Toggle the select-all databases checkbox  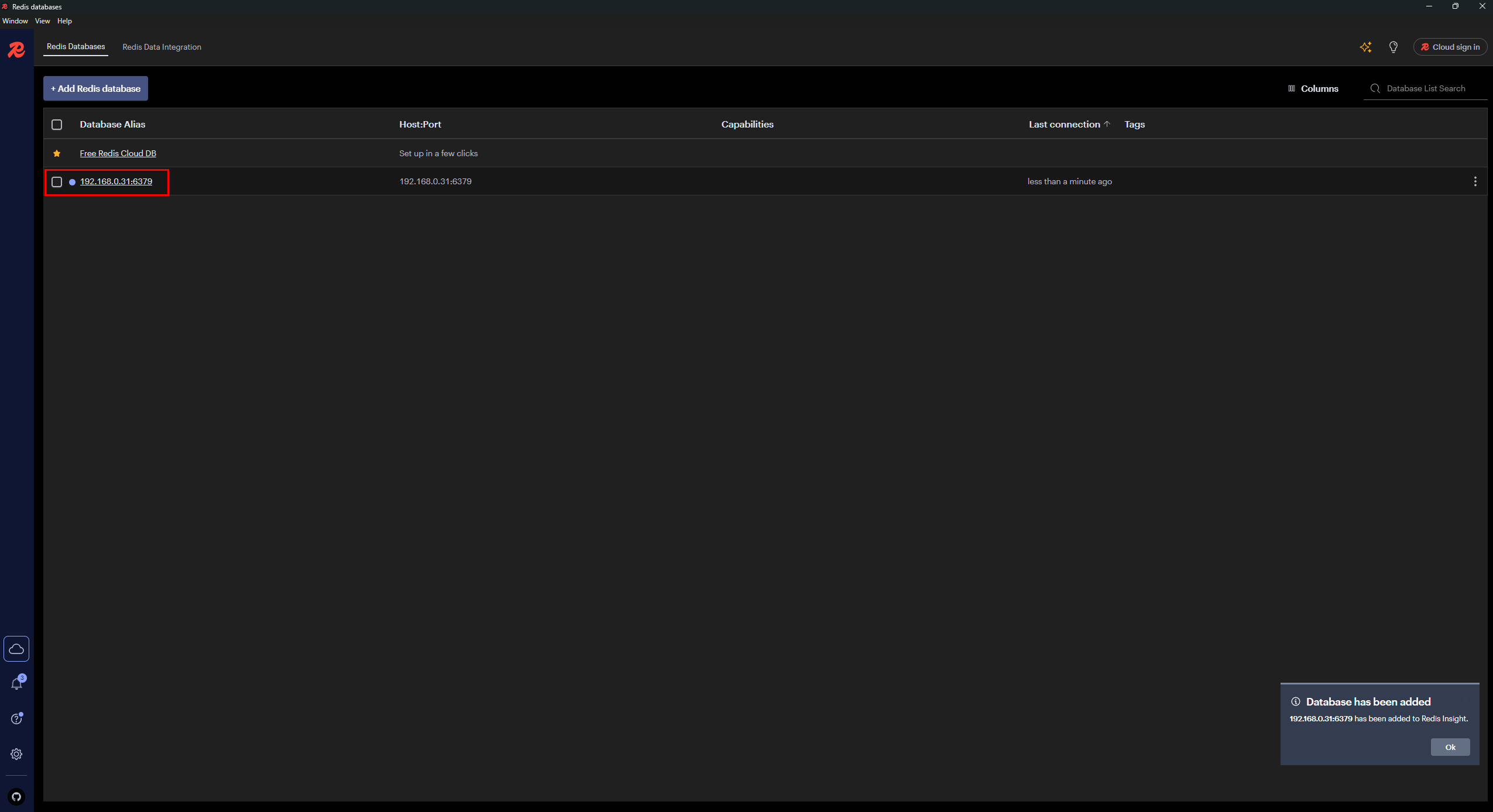[x=57, y=125]
